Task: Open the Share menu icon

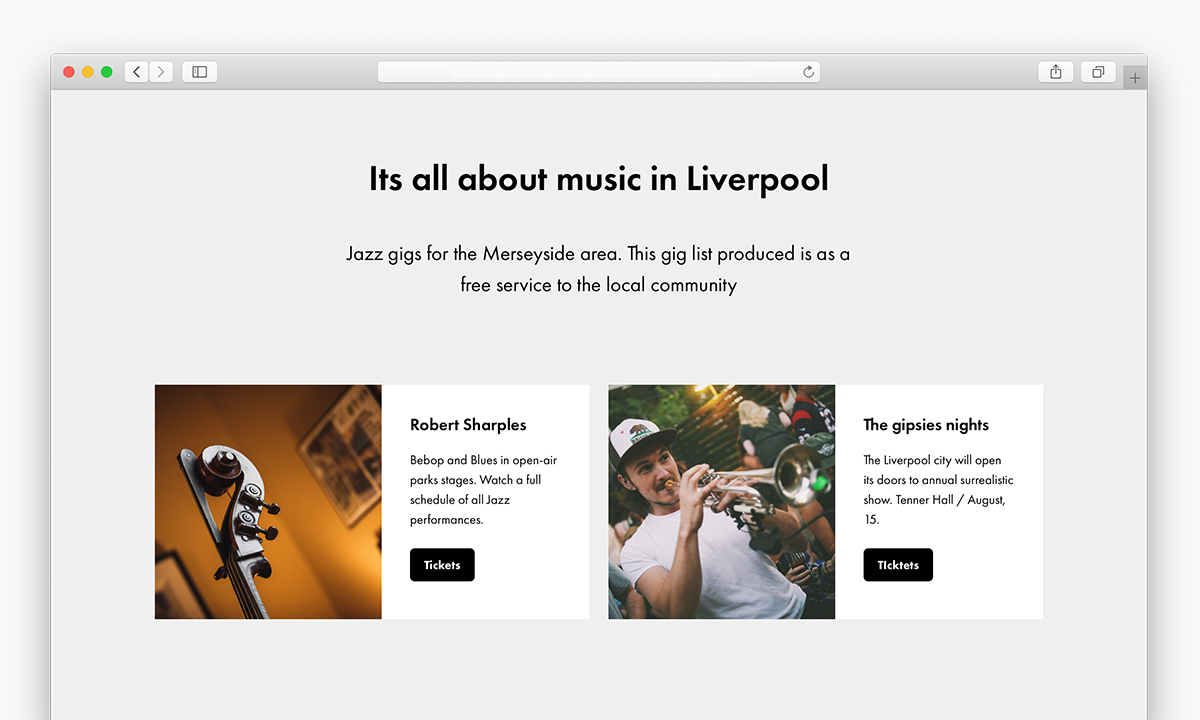Action: [x=1056, y=72]
